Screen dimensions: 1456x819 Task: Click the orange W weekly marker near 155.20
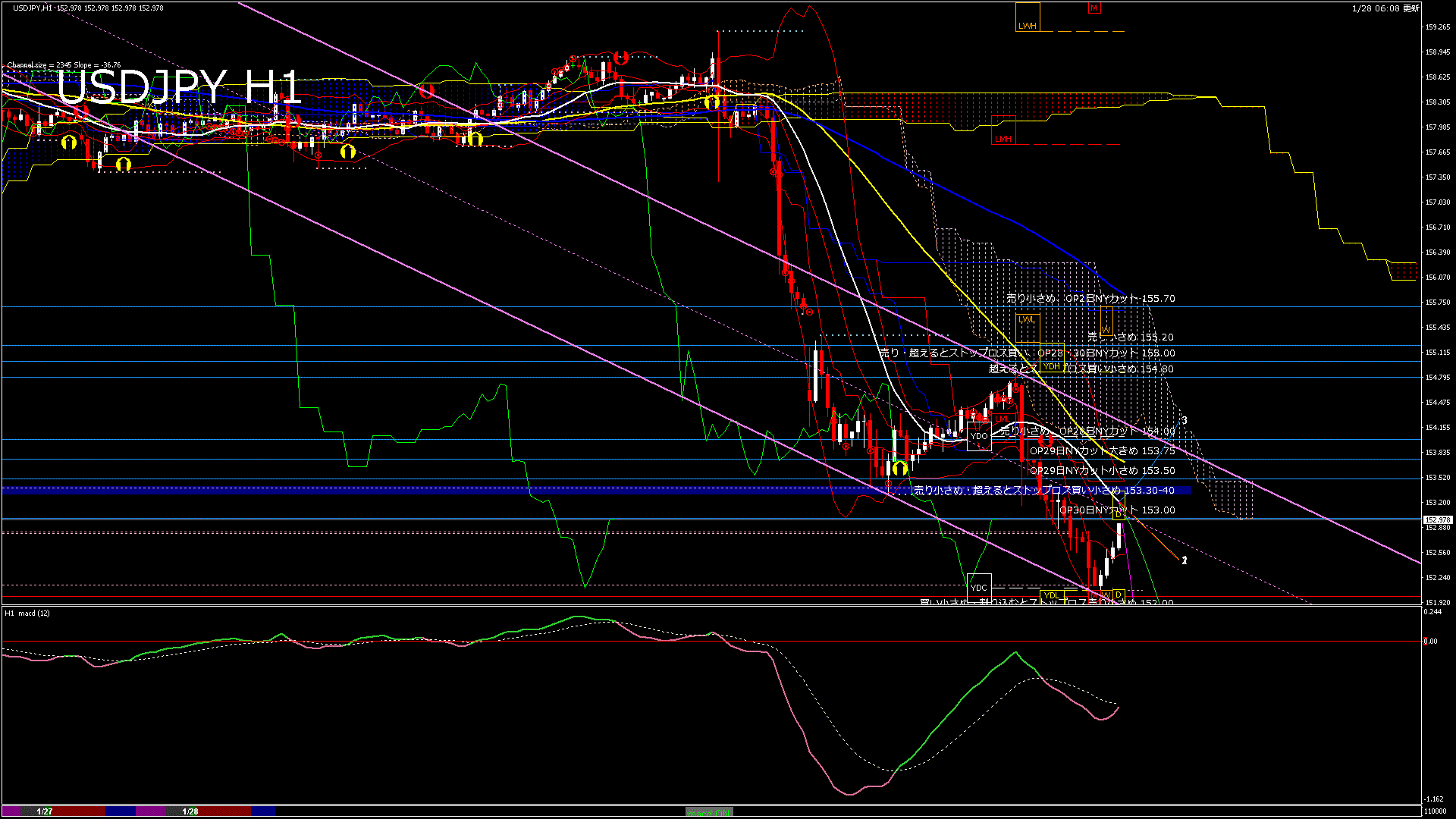tap(1106, 329)
